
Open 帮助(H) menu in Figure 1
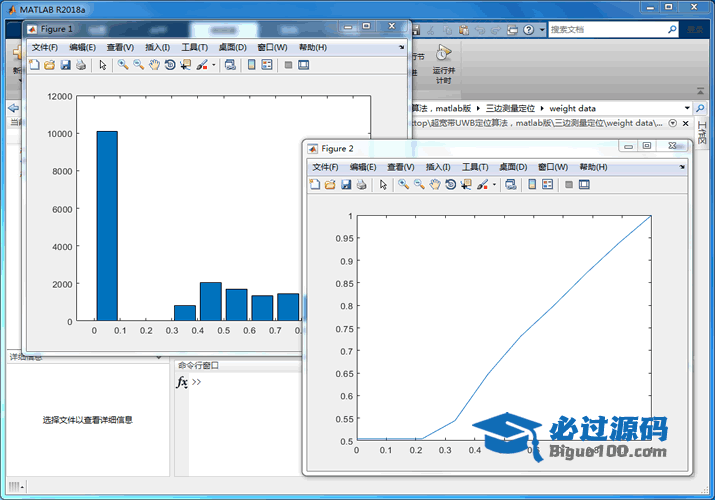313,47
